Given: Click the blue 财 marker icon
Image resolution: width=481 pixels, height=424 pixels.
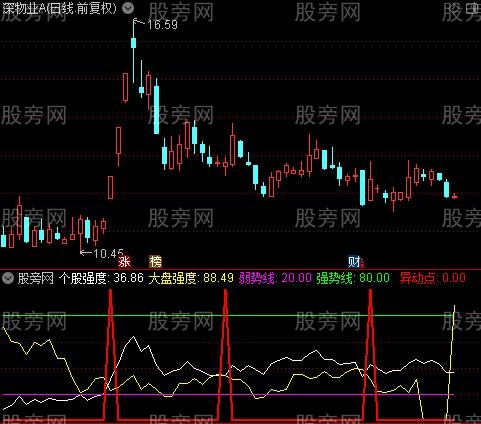Looking at the screenshot, I should point(355,262).
